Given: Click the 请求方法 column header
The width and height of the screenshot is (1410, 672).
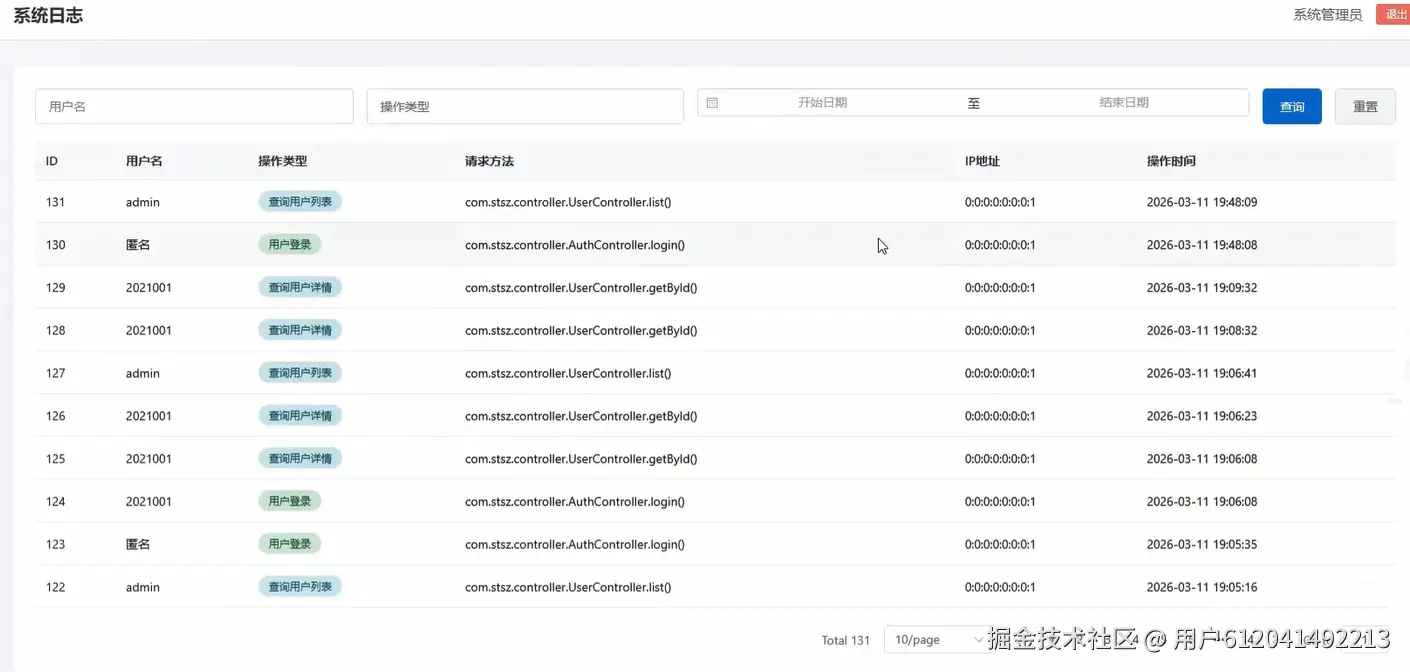Looking at the screenshot, I should (489, 161).
